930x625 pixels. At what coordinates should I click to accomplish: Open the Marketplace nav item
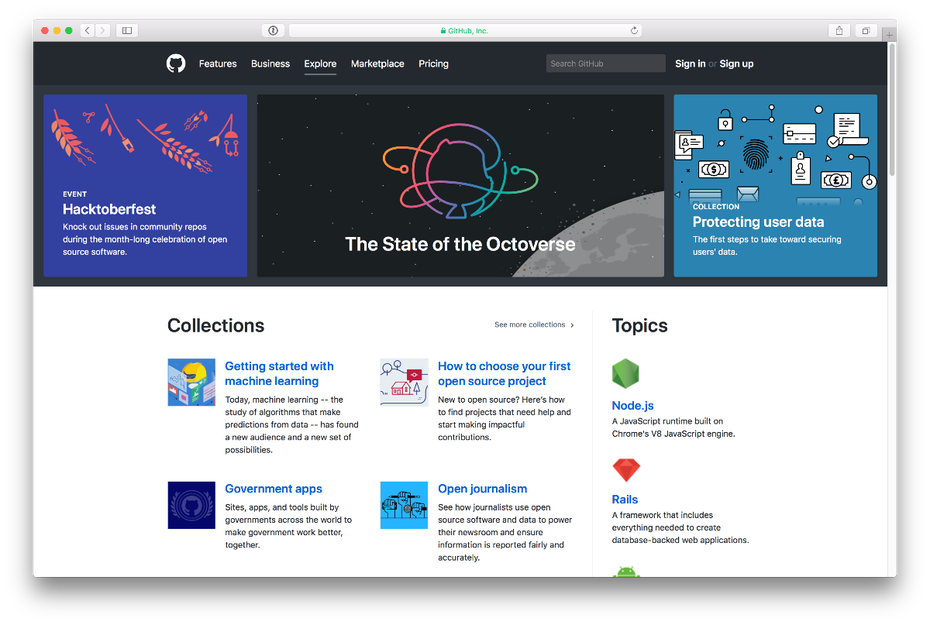pos(377,63)
